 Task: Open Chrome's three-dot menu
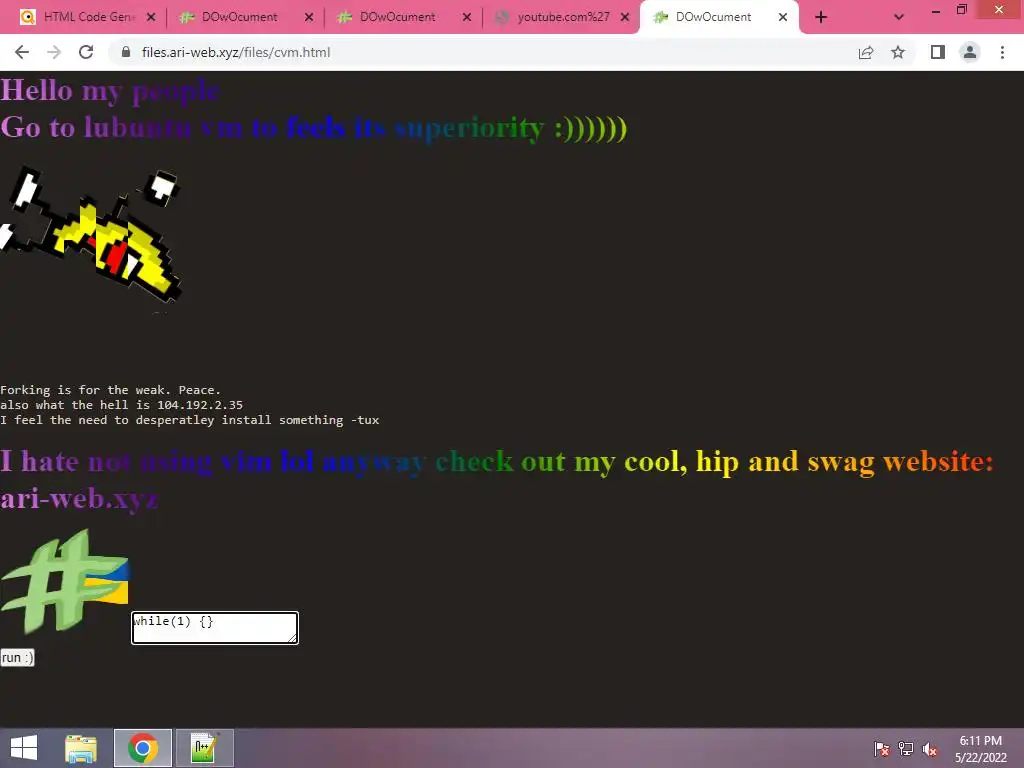pos(1002,52)
